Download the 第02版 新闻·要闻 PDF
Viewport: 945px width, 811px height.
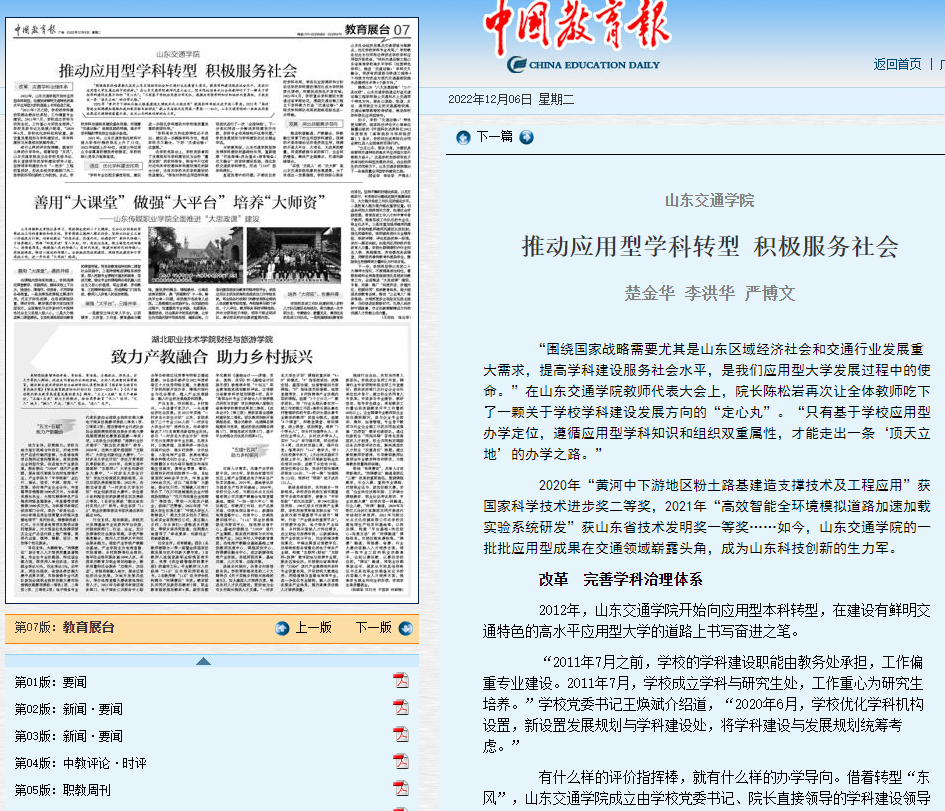pos(401,708)
